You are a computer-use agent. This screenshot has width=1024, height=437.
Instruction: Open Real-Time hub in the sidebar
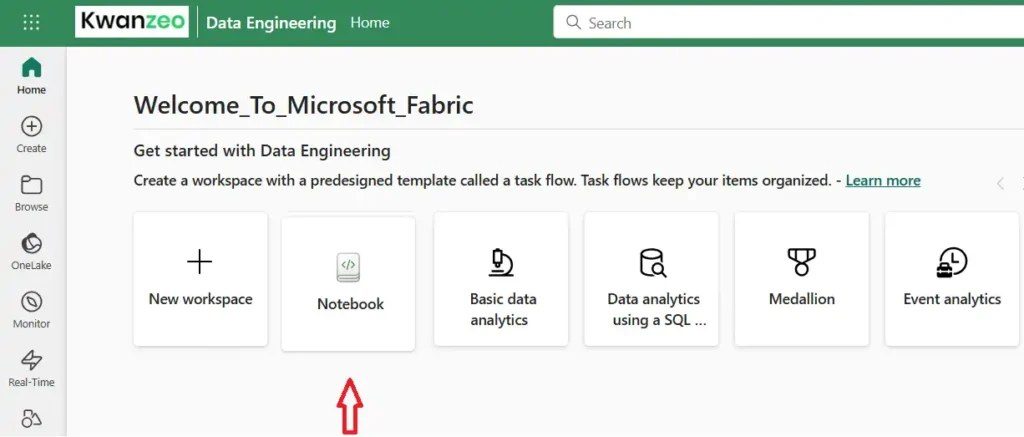pos(31,369)
